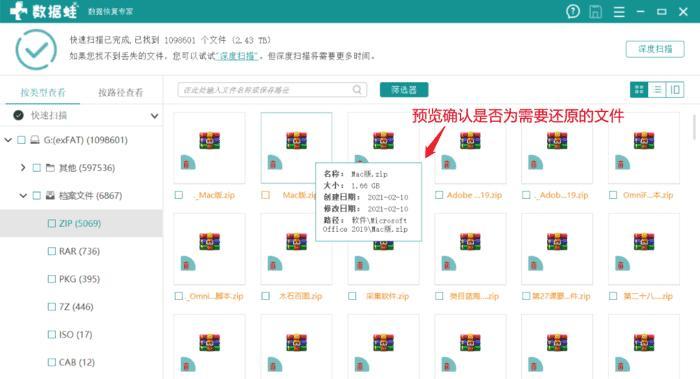Screen dimensions: 700x379
Task: Select the ZIP (5069) category
Action: (80, 223)
